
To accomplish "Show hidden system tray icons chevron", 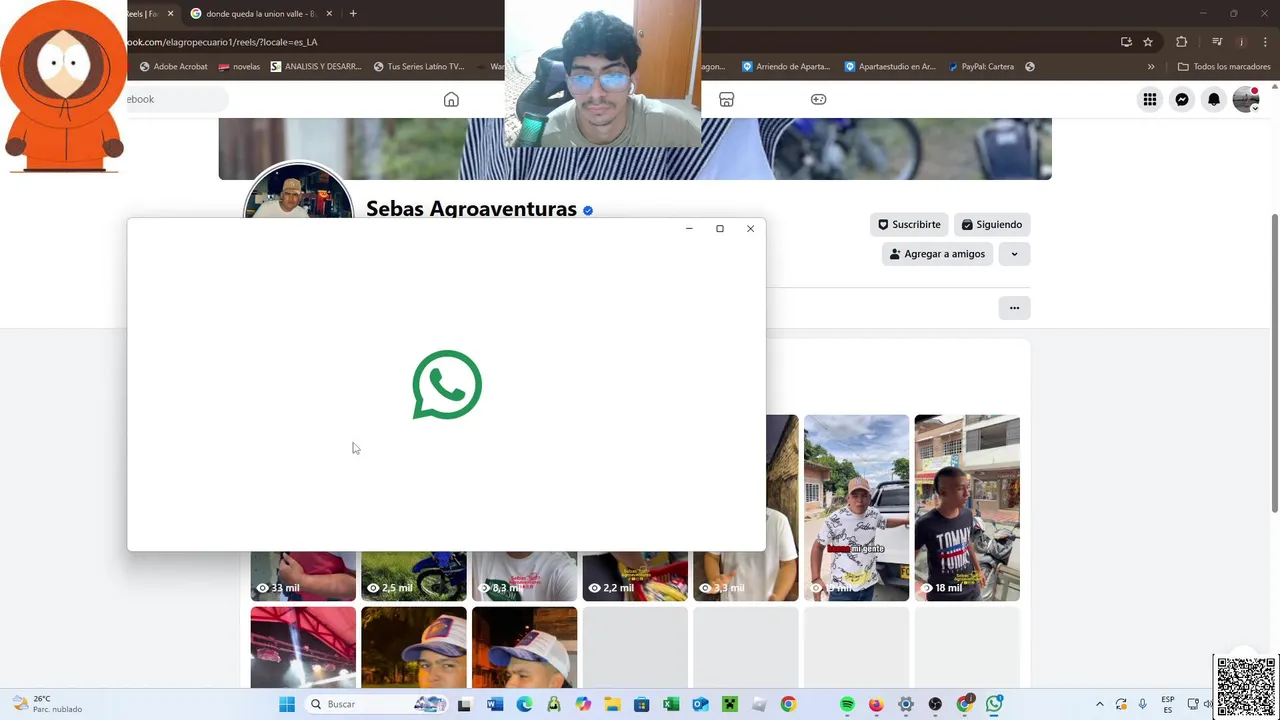I will [1099, 704].
